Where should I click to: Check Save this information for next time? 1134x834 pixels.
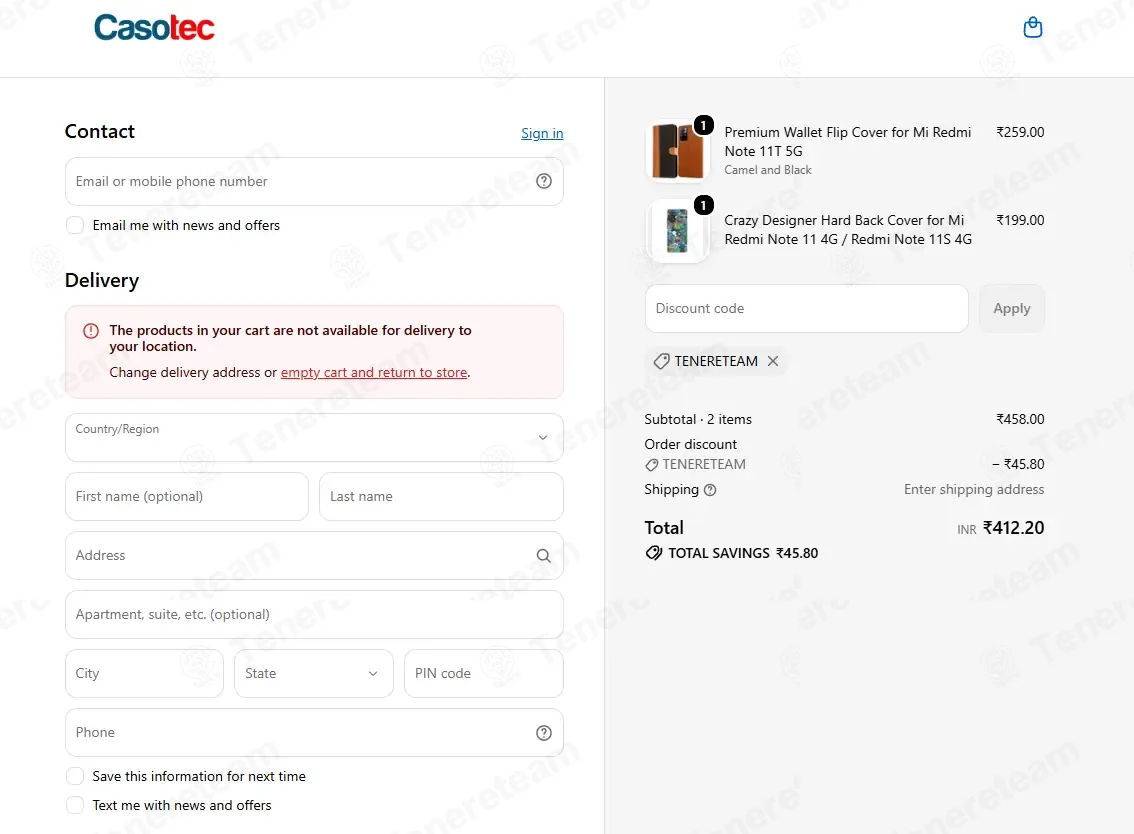[x=75, y=776]
